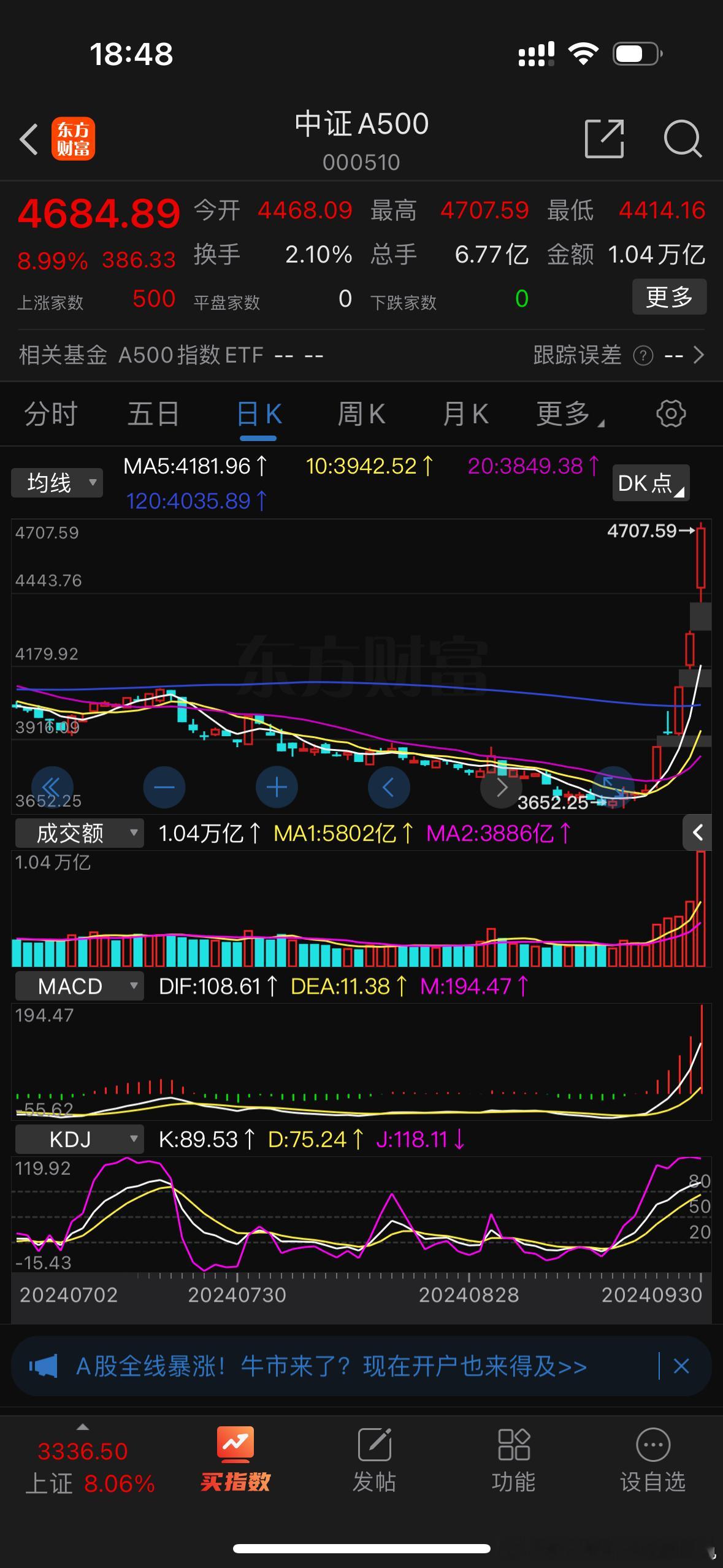The height and width of the screenshot is (1568, 723).
Task: Tap the back arrow icon
Action: (x=29, y=139)
